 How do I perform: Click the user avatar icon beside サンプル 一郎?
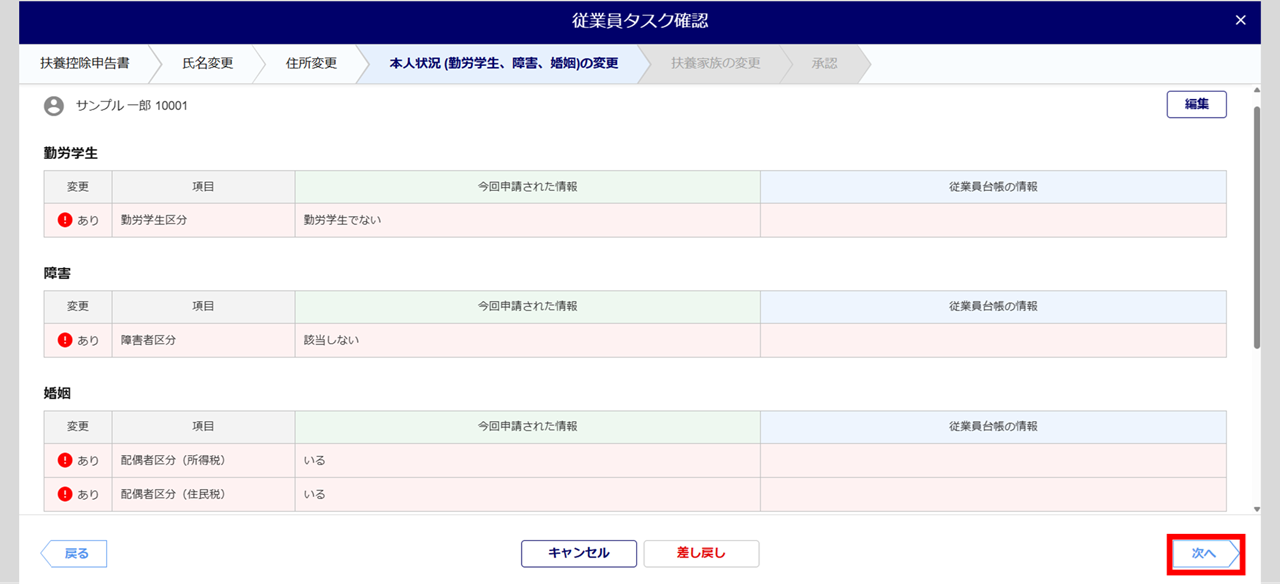pos(54,106)
